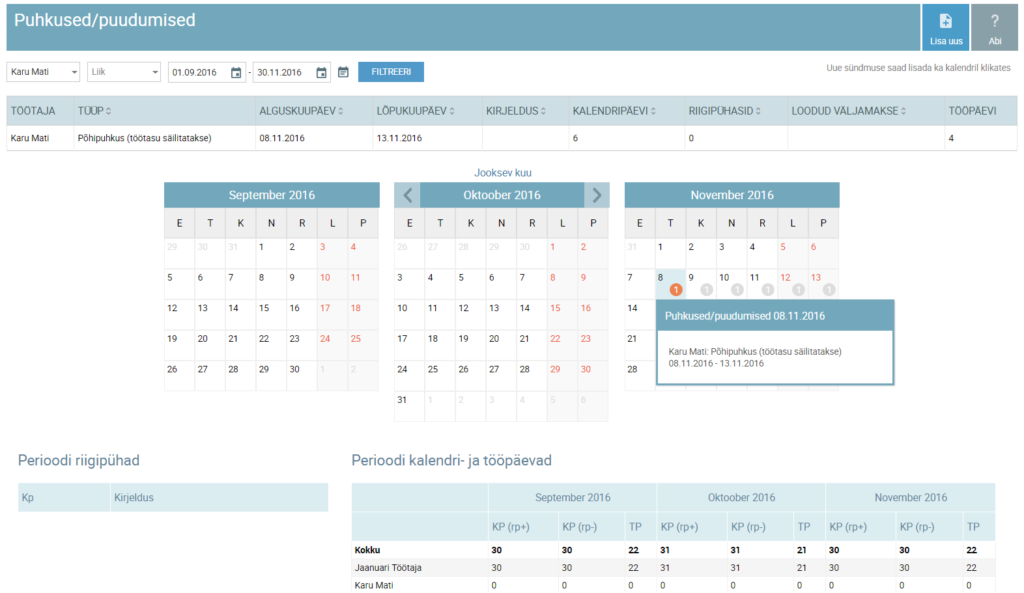Viewport: 1024px width, 593px height.
Task: Go to next month with right arrow
Action: pyautogui.click(x=596, y=195)
